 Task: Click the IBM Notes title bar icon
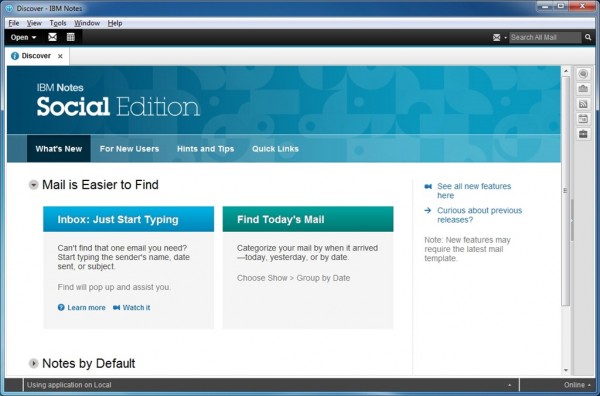coord(9,8)
